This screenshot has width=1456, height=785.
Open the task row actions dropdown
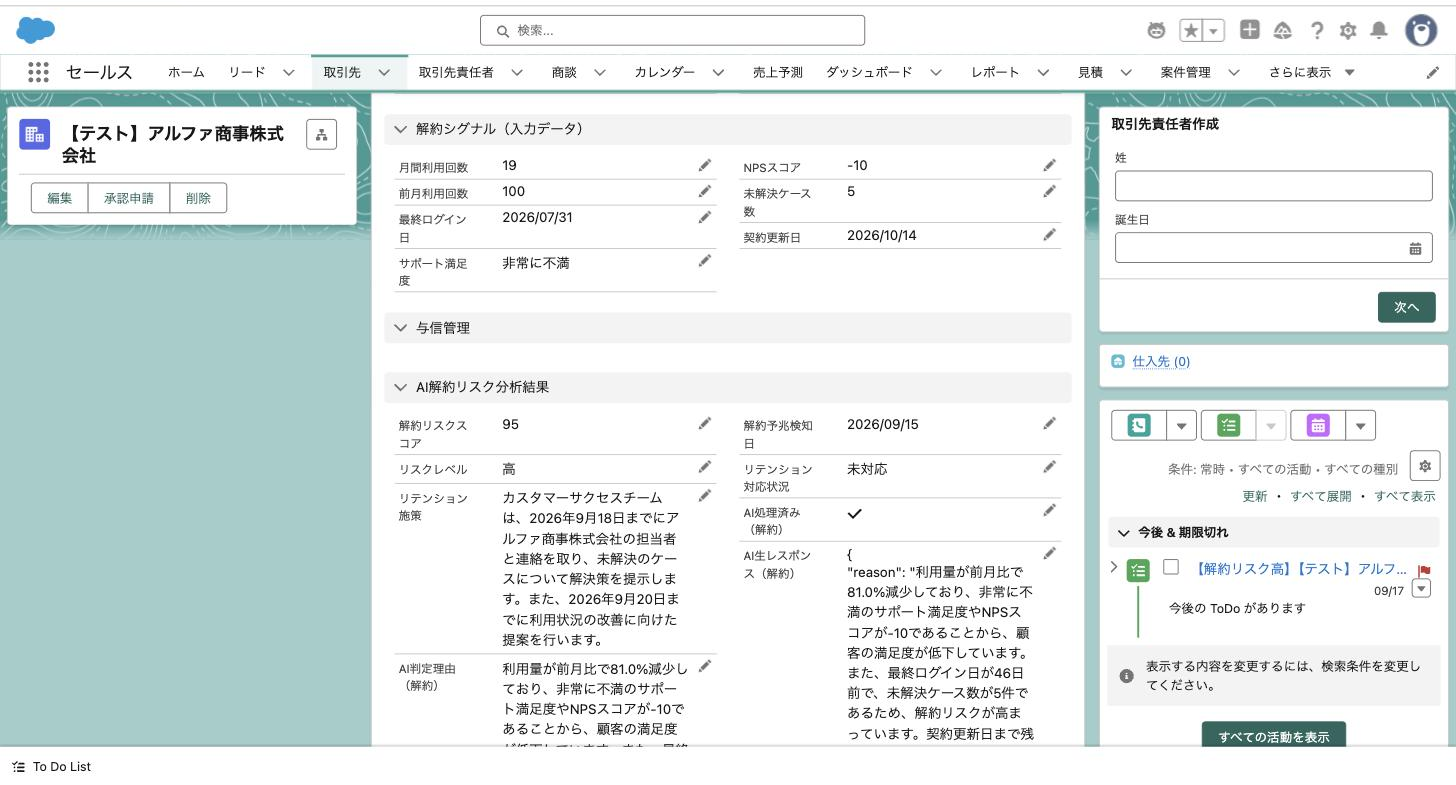tap(1420, 588)
